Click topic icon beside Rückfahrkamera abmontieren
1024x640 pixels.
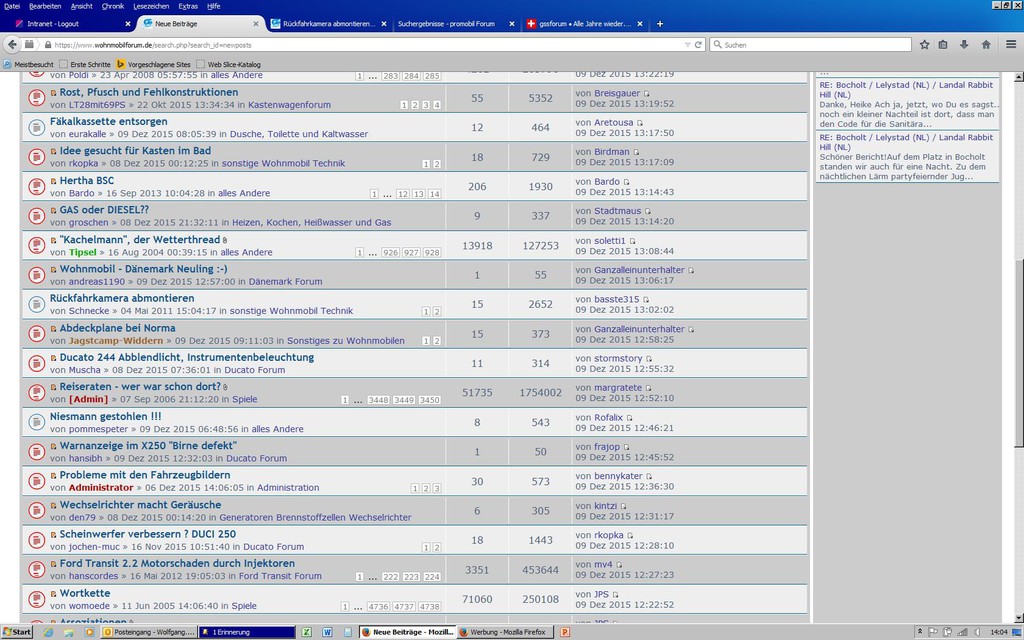point(37,304)
